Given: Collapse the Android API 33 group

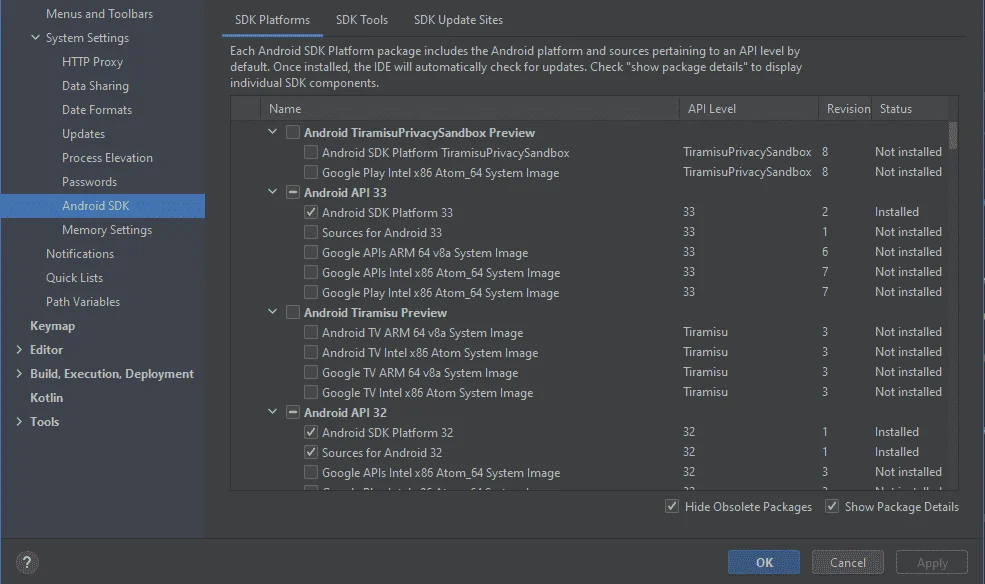Looking at the screenshot, I should (273, 192).
